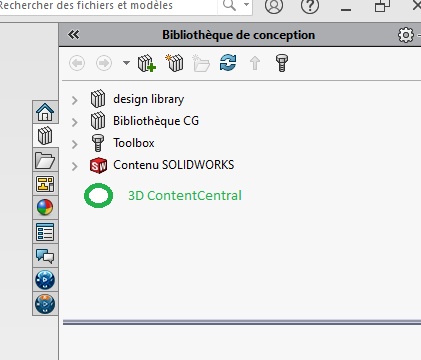The image size is (421, 360).
Task: Click the Toolbox bolt tree icon
Action: 98,143
